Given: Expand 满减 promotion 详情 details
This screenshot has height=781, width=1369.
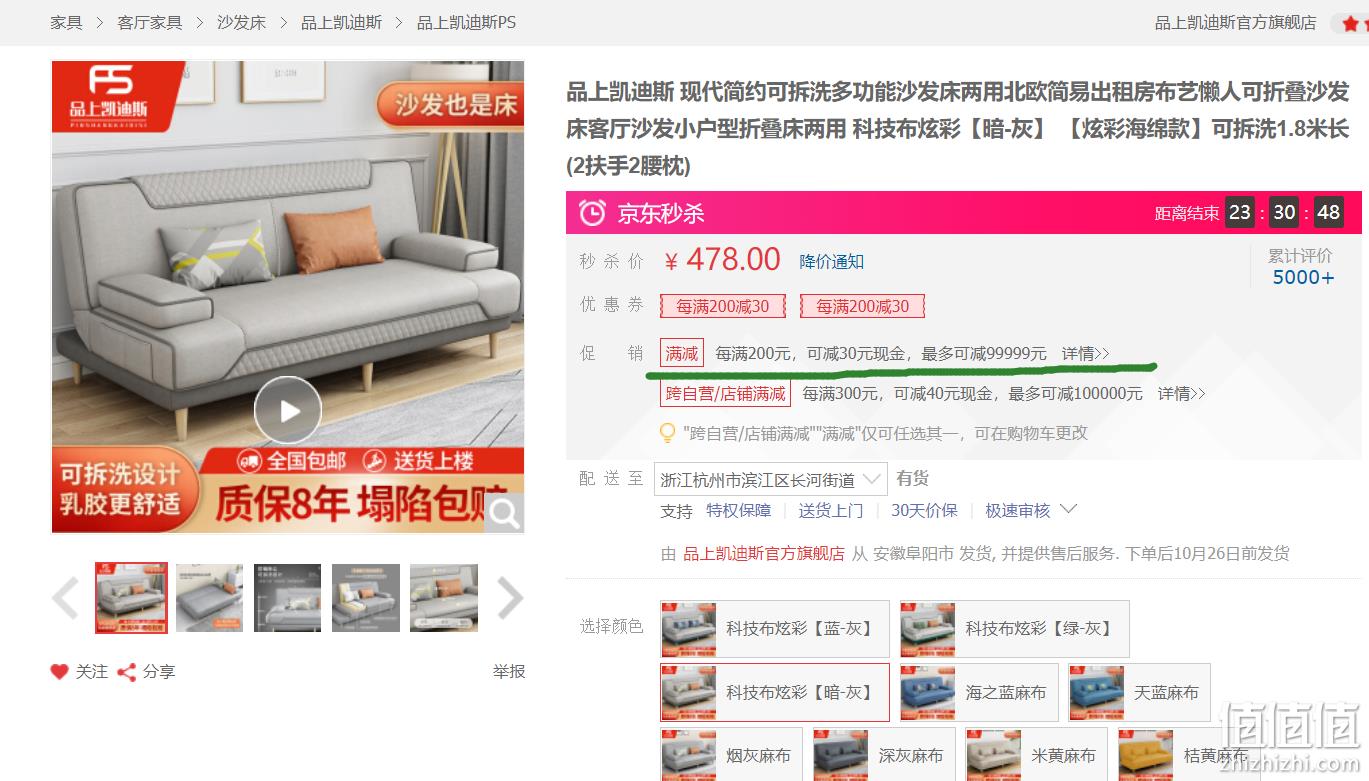Looking at the screenshot, I should [1085, 353].
